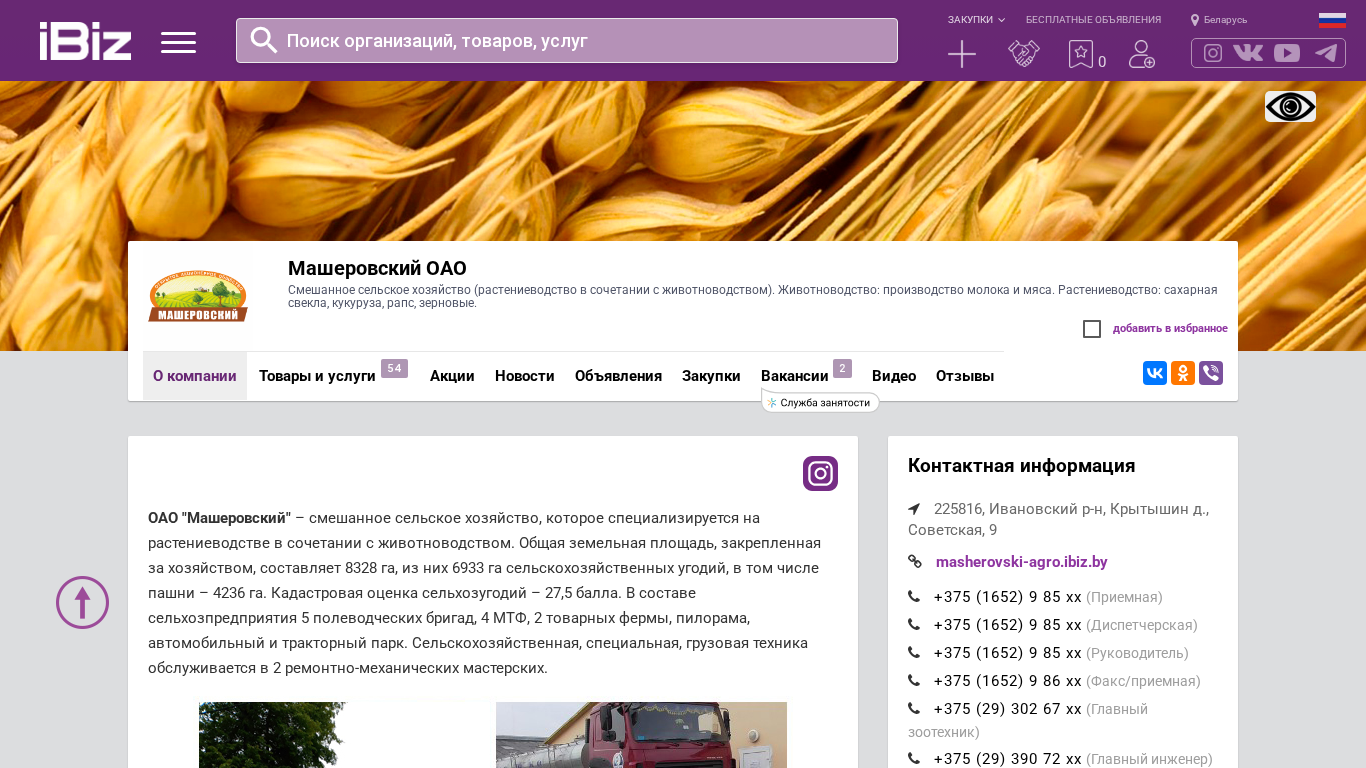Click the phone icon beside Диспетчерская number
The width and height of the screenshot is (1366, 768).
914,625
